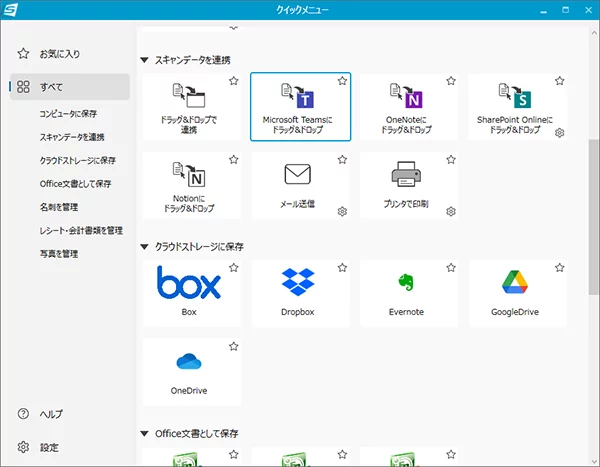Toggle favorite star on プリンタで印刷 tile
This screenshot has height=467, width=600.
451,160
